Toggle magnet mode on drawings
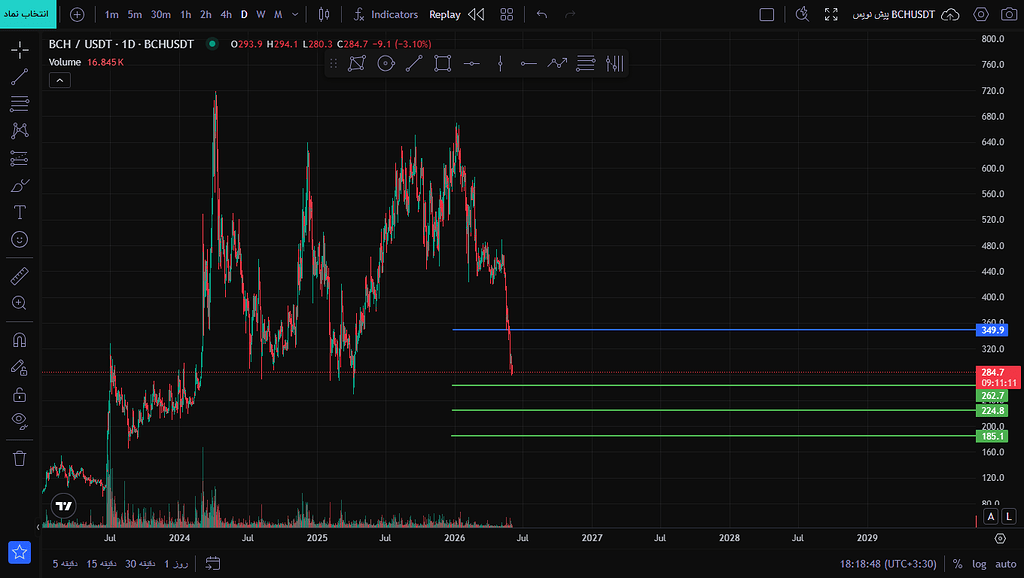 point(20,340)
